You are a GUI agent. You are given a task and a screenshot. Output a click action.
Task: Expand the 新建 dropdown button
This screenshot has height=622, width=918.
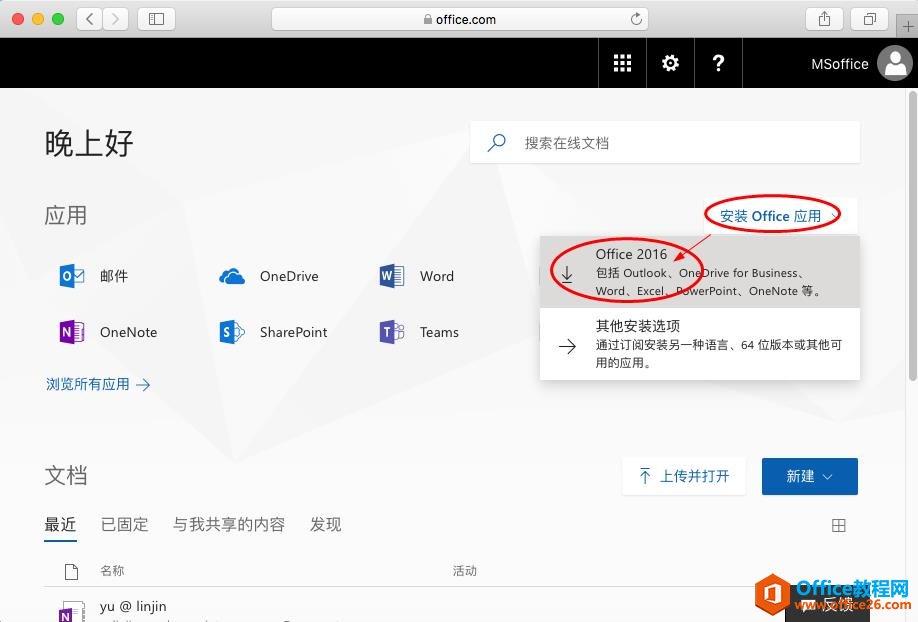[x=809, y=476]
